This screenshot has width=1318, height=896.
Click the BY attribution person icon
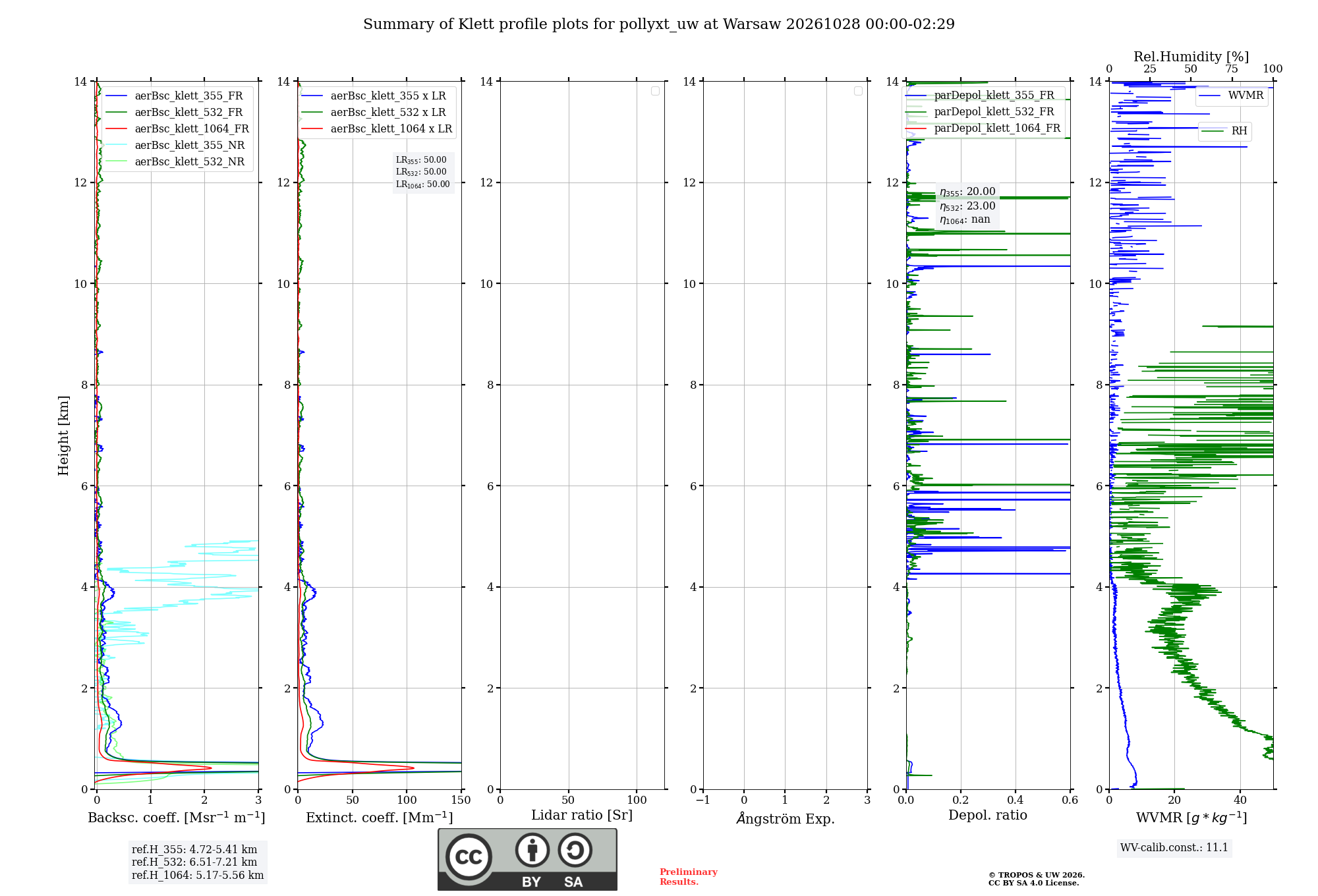[532, 850]
